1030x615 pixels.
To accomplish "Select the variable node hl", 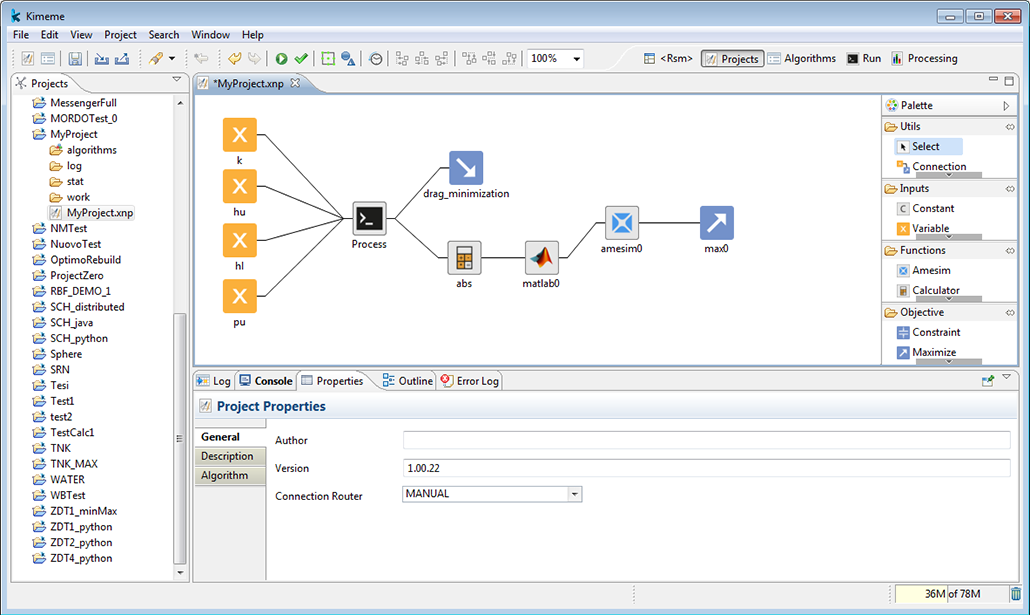I will [240, 240].
